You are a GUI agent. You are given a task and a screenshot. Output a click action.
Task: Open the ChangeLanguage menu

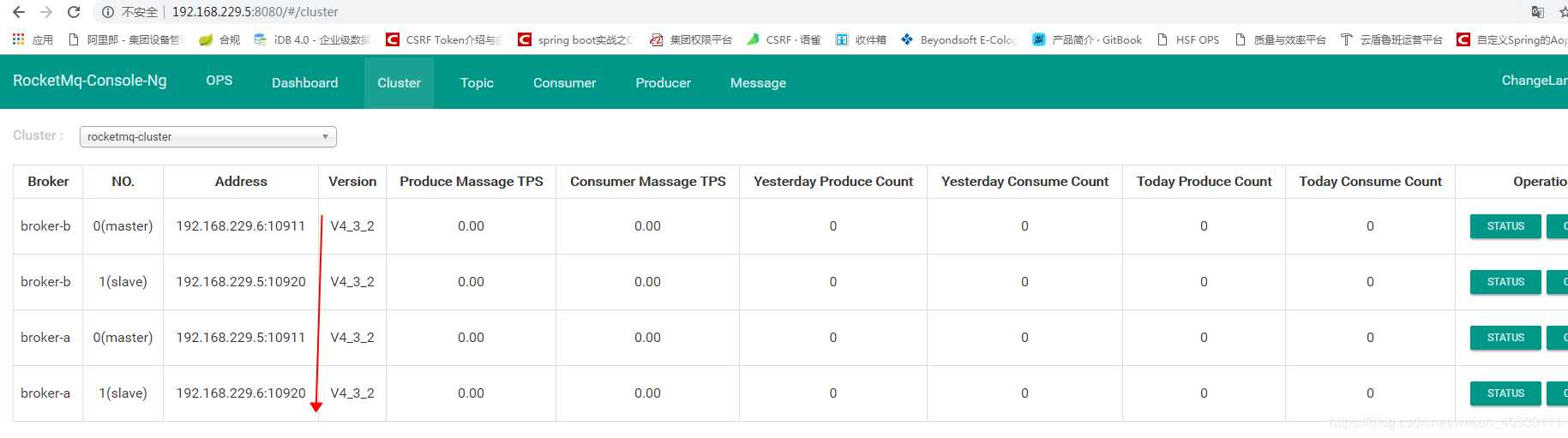(1535, 81)
